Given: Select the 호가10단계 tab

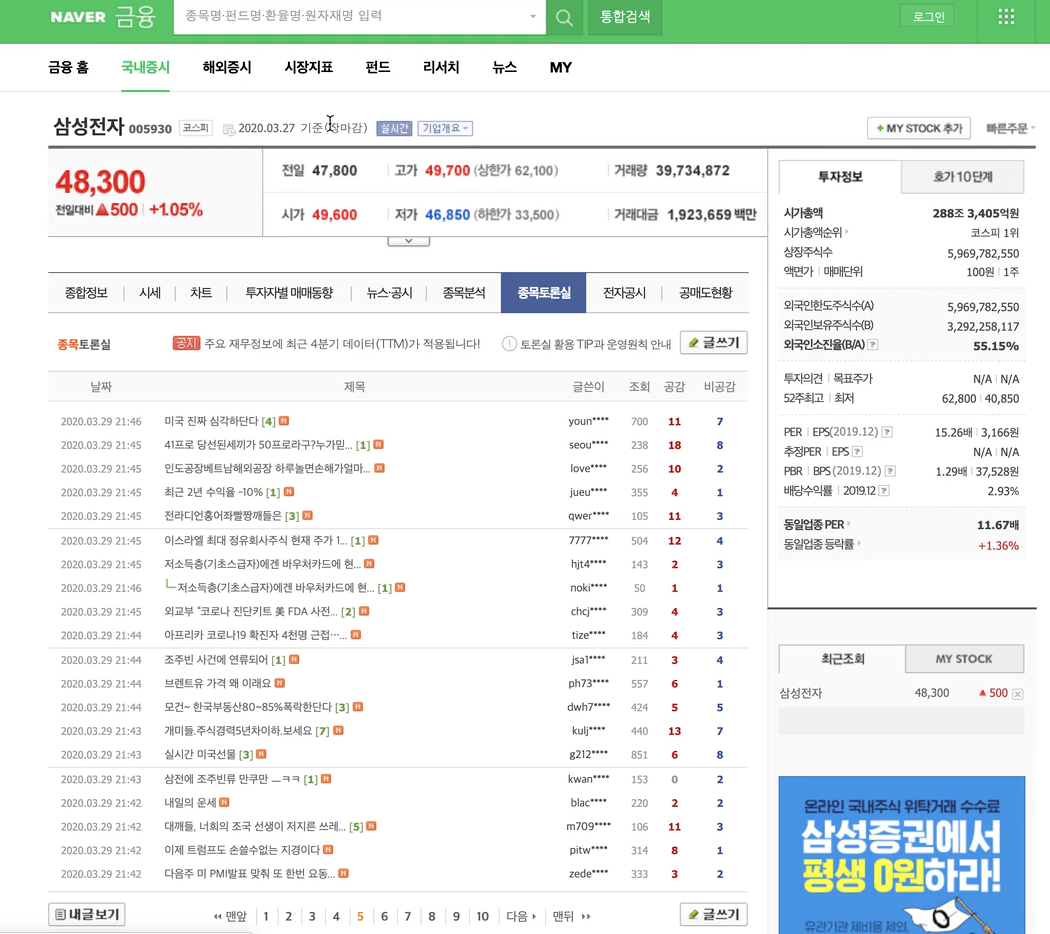Looking at the screenshot, I should pos(962,177).
